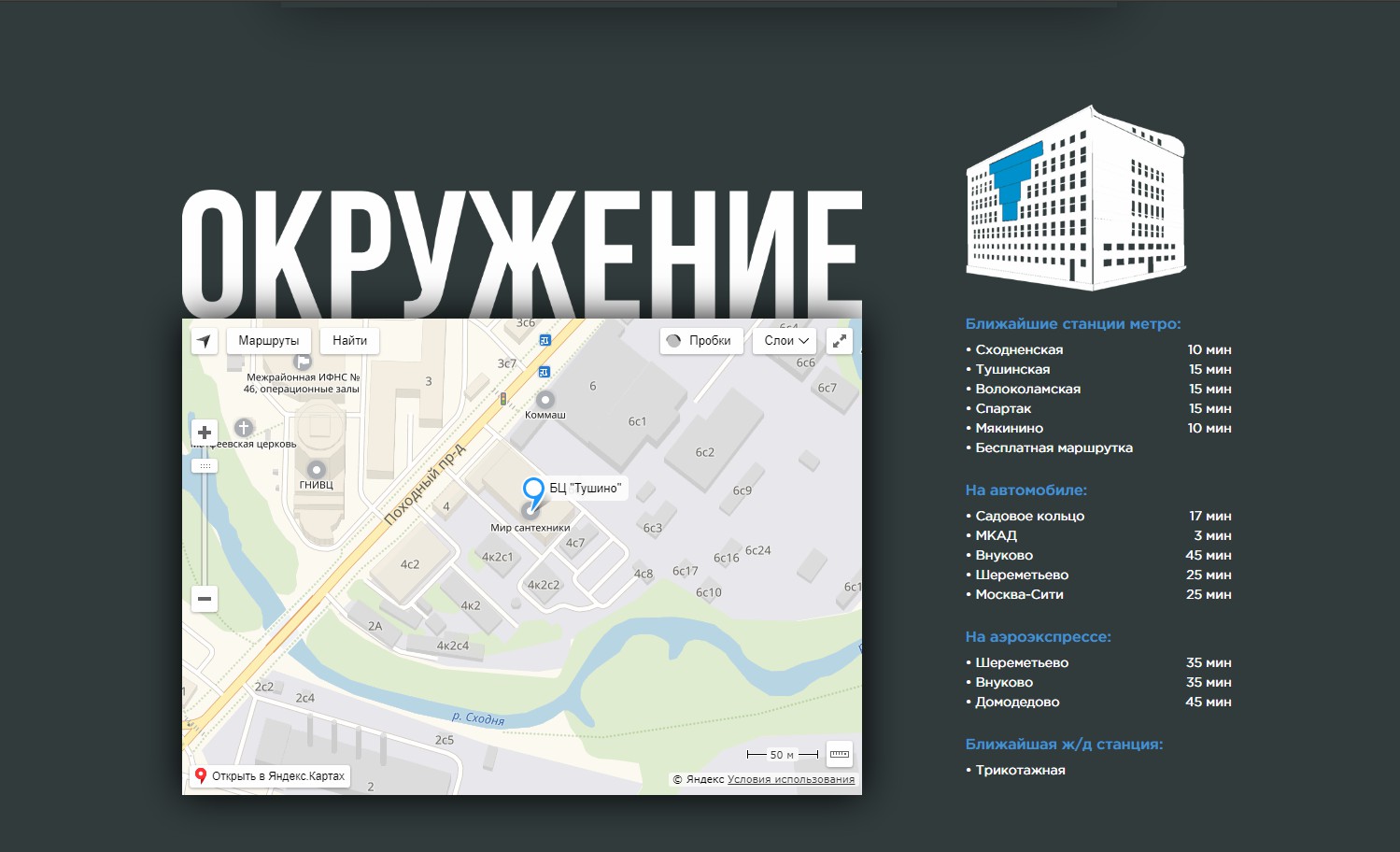Click a blue metro icon on Походный проезд

coord(543,372)
